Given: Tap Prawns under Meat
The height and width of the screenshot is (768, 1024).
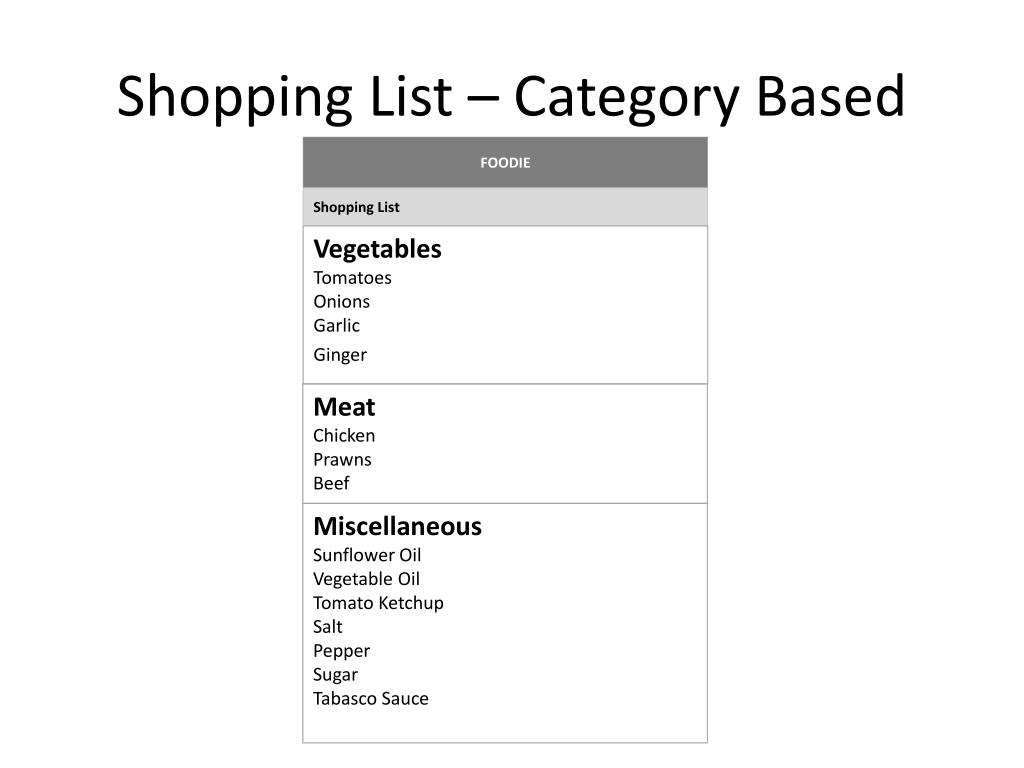Looking at the screenshot, I should pyautogui.click(x=342, y=460).
